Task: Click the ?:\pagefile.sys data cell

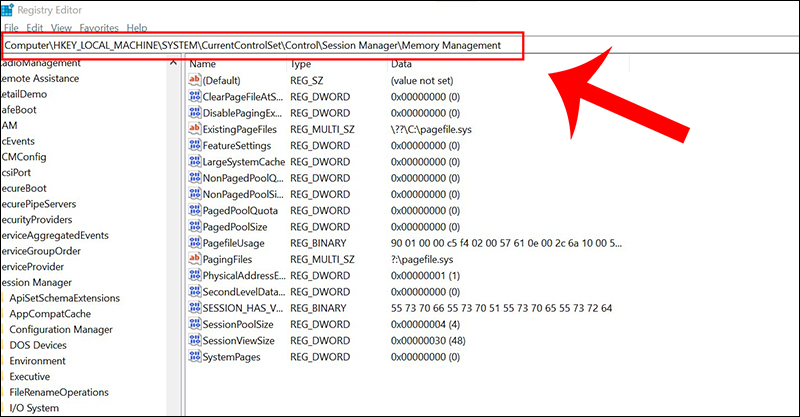Action: (422, 260)
